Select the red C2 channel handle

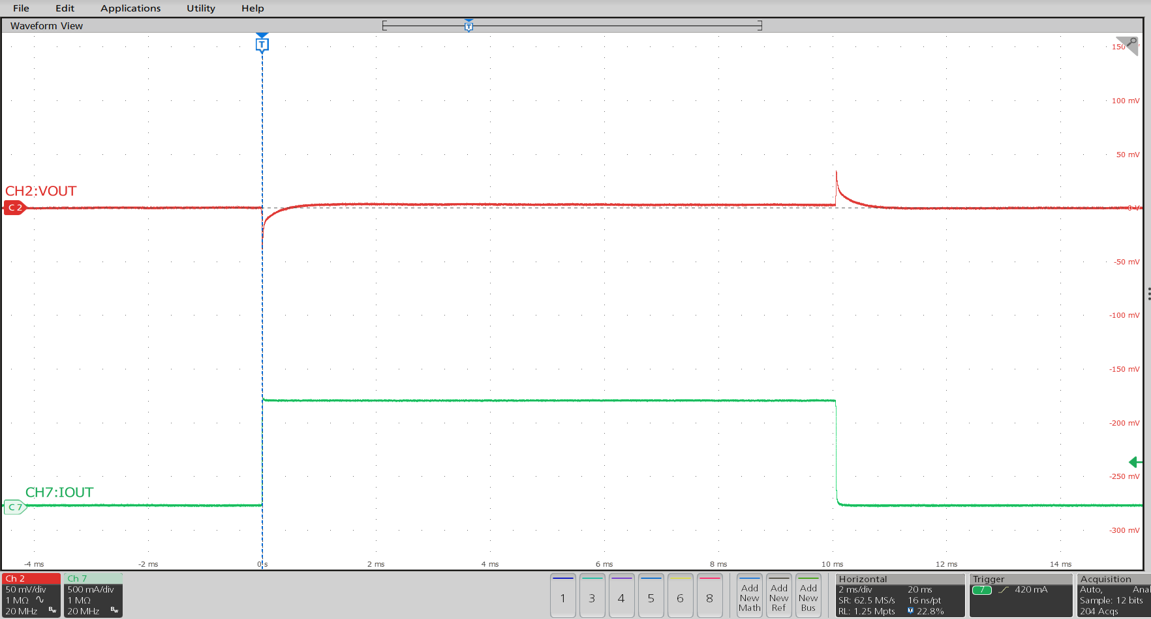(x=15, y=208)
